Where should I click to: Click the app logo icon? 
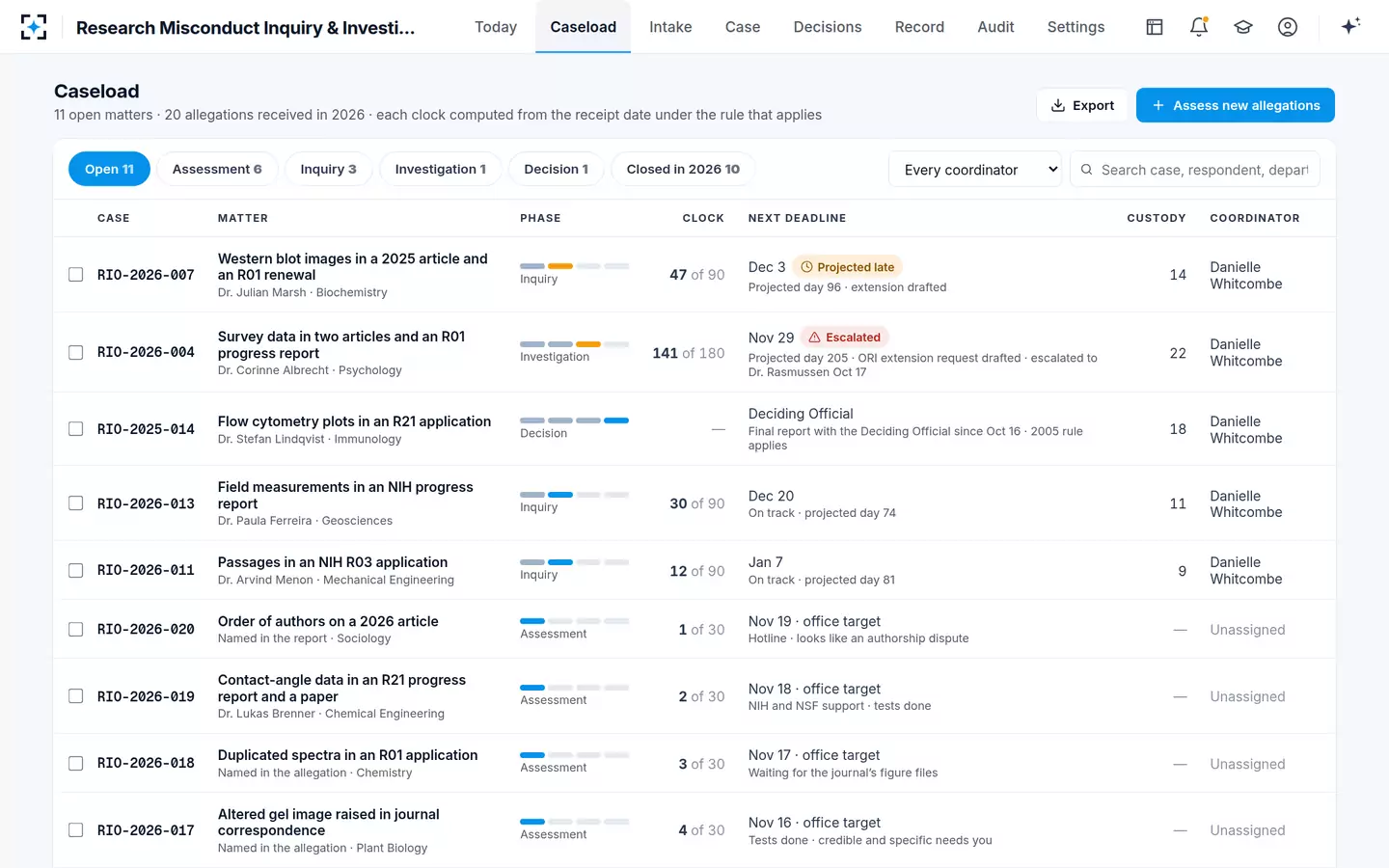click(x=34, y=27)
